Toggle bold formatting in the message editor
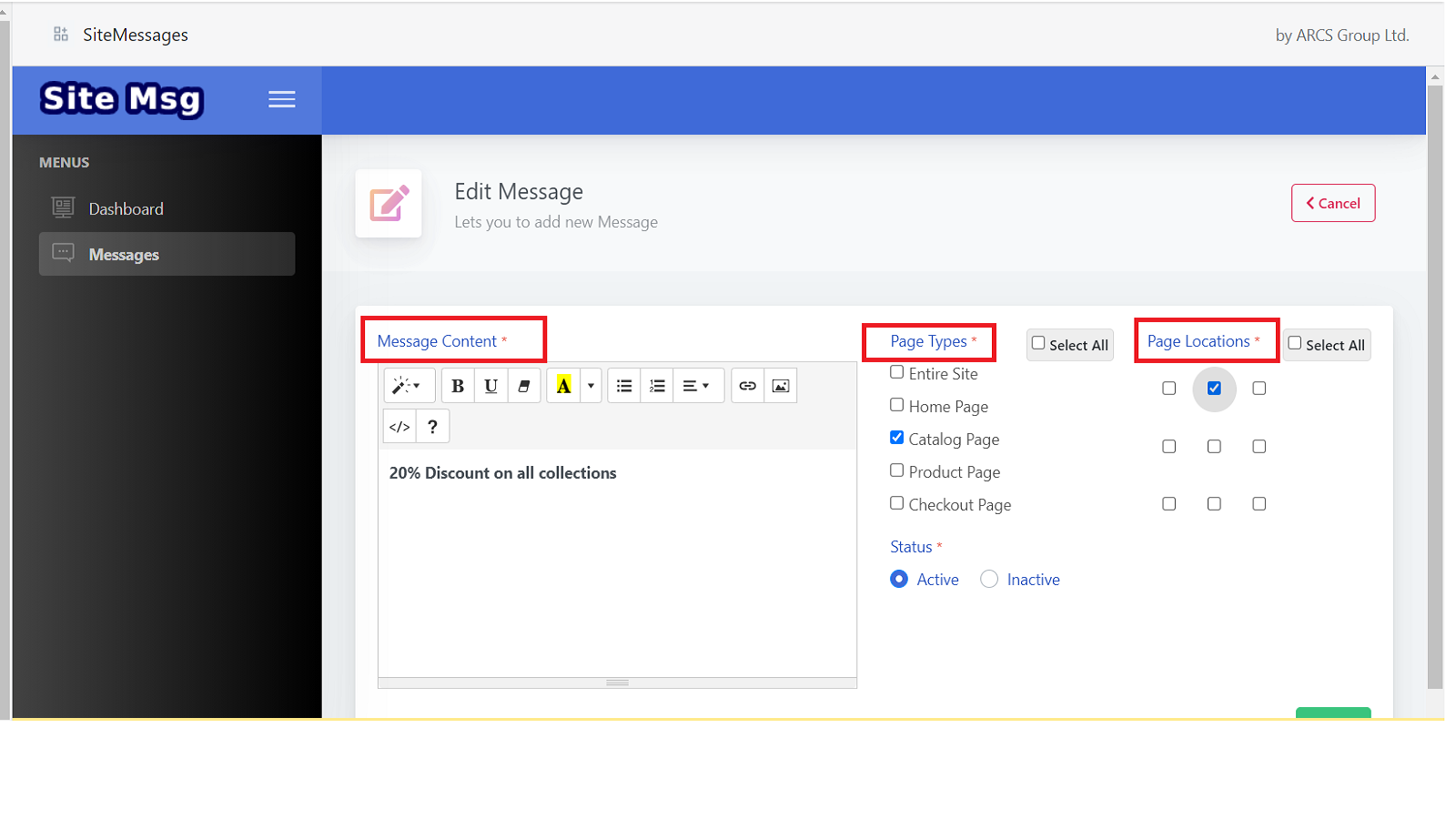1456x819 pixels. (457, 385)
